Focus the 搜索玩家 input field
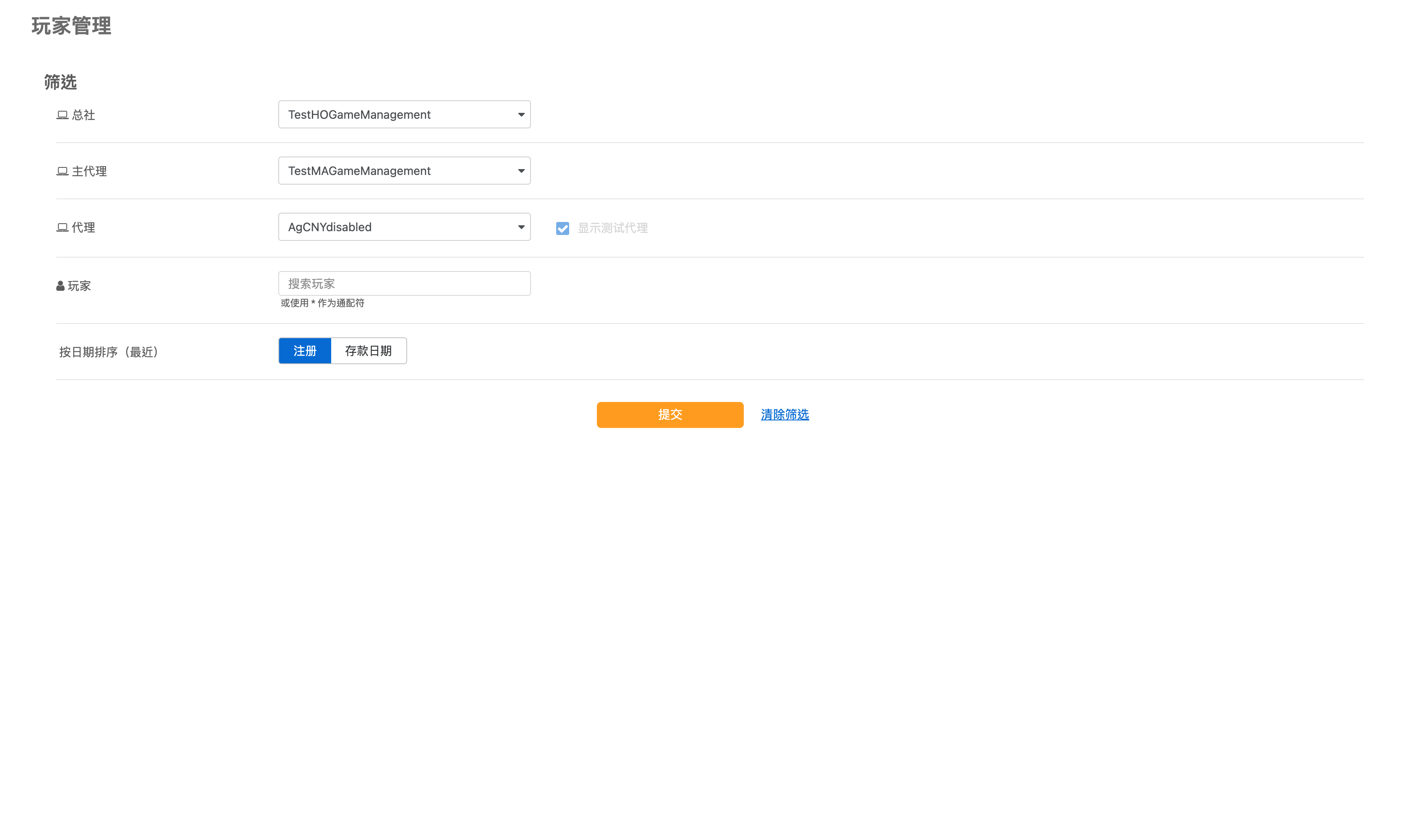 404,284
